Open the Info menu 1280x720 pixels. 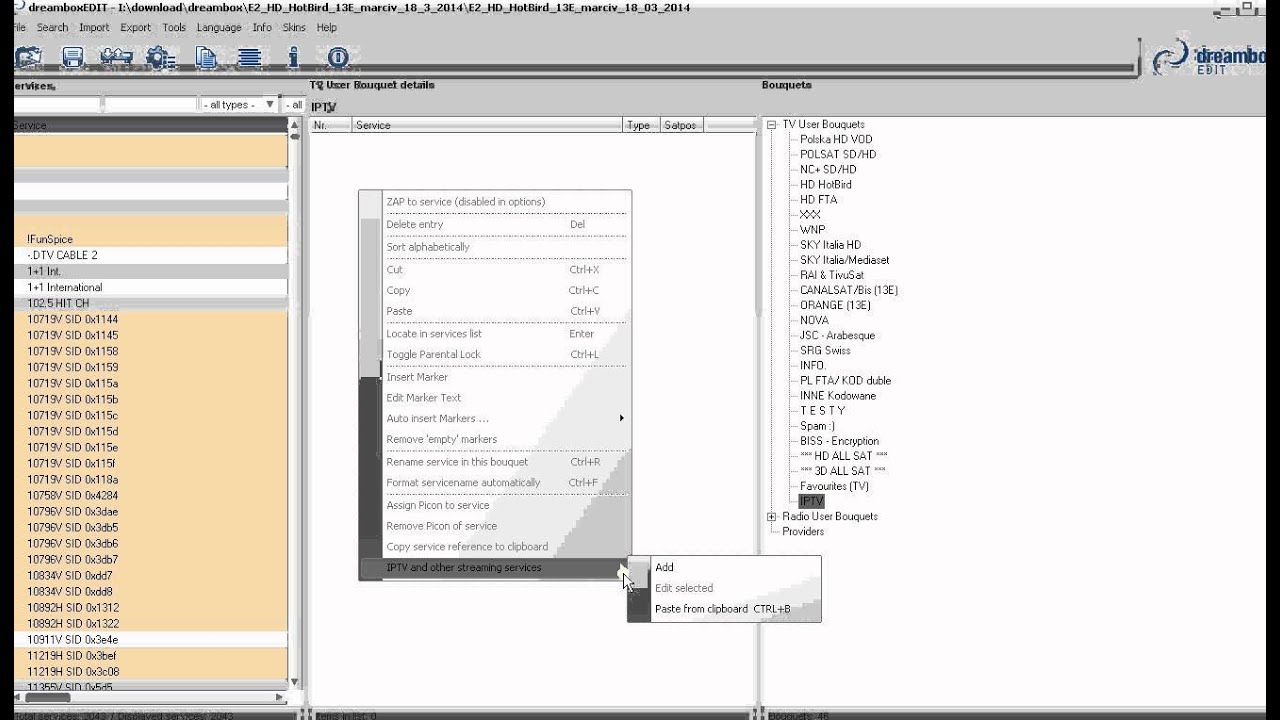pyautogui.click(x=262, y=28)
